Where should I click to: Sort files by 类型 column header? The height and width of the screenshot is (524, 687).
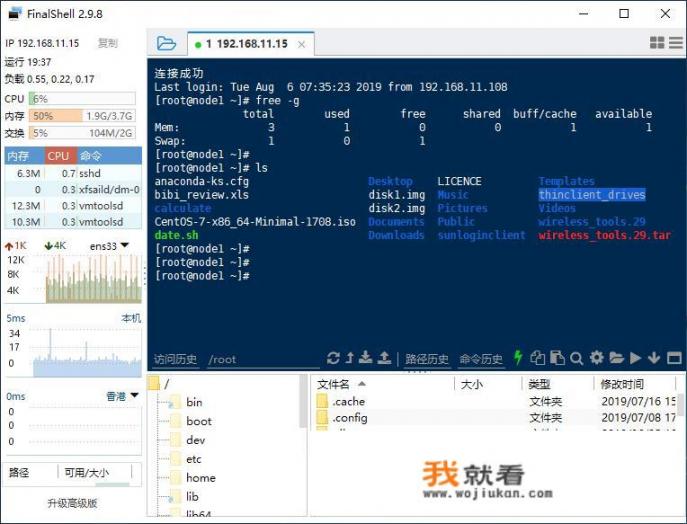557,384
